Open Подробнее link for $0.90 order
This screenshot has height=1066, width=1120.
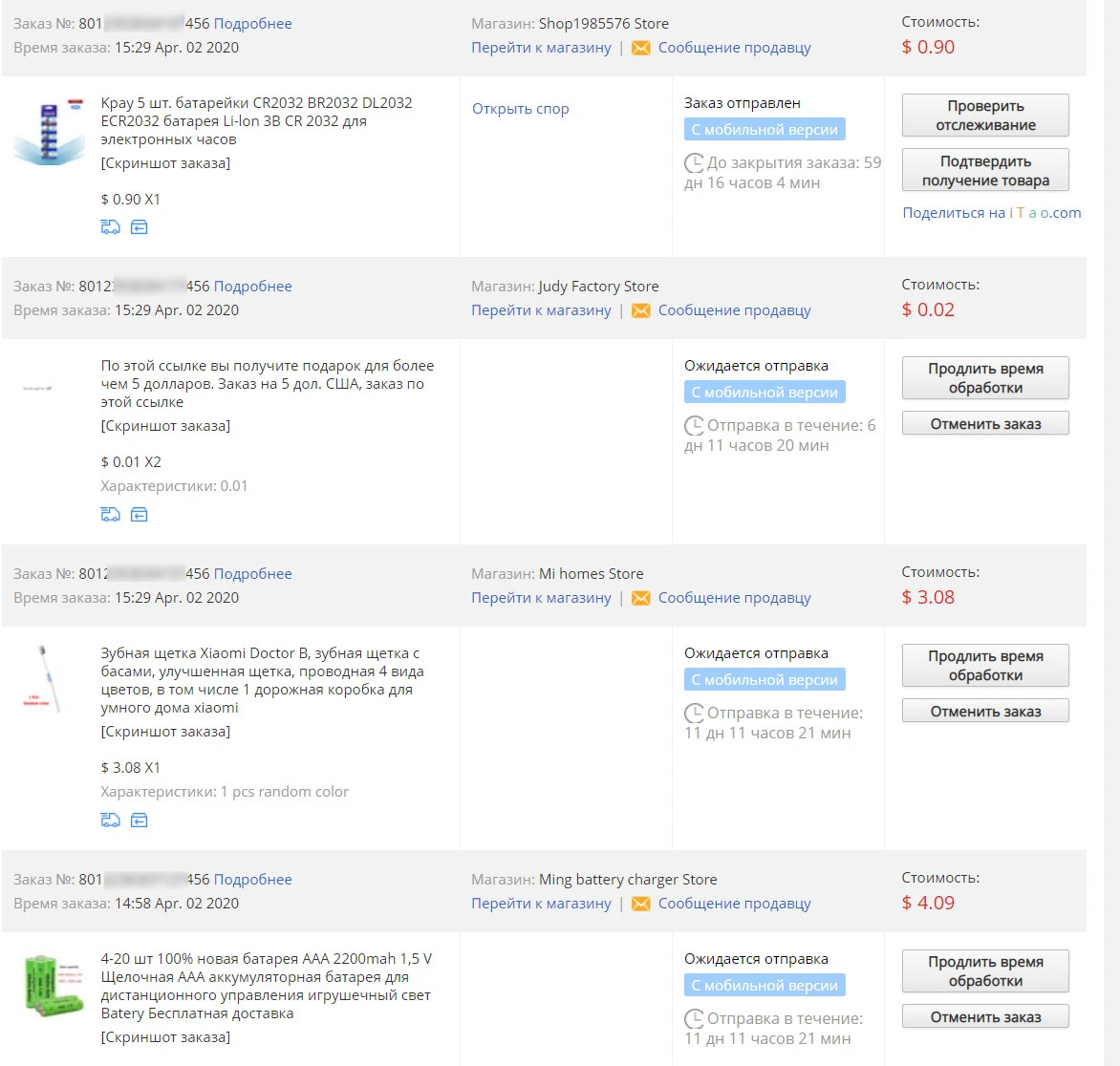[x=253, y=24]
